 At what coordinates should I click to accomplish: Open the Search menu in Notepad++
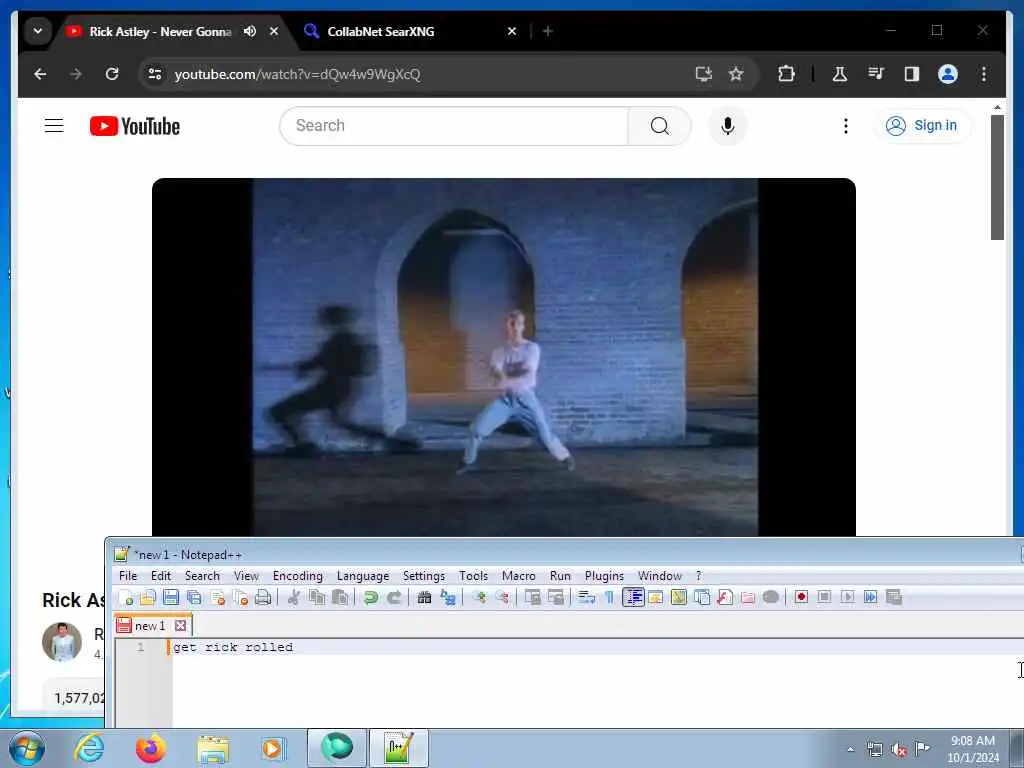click(x=202, y=575)
